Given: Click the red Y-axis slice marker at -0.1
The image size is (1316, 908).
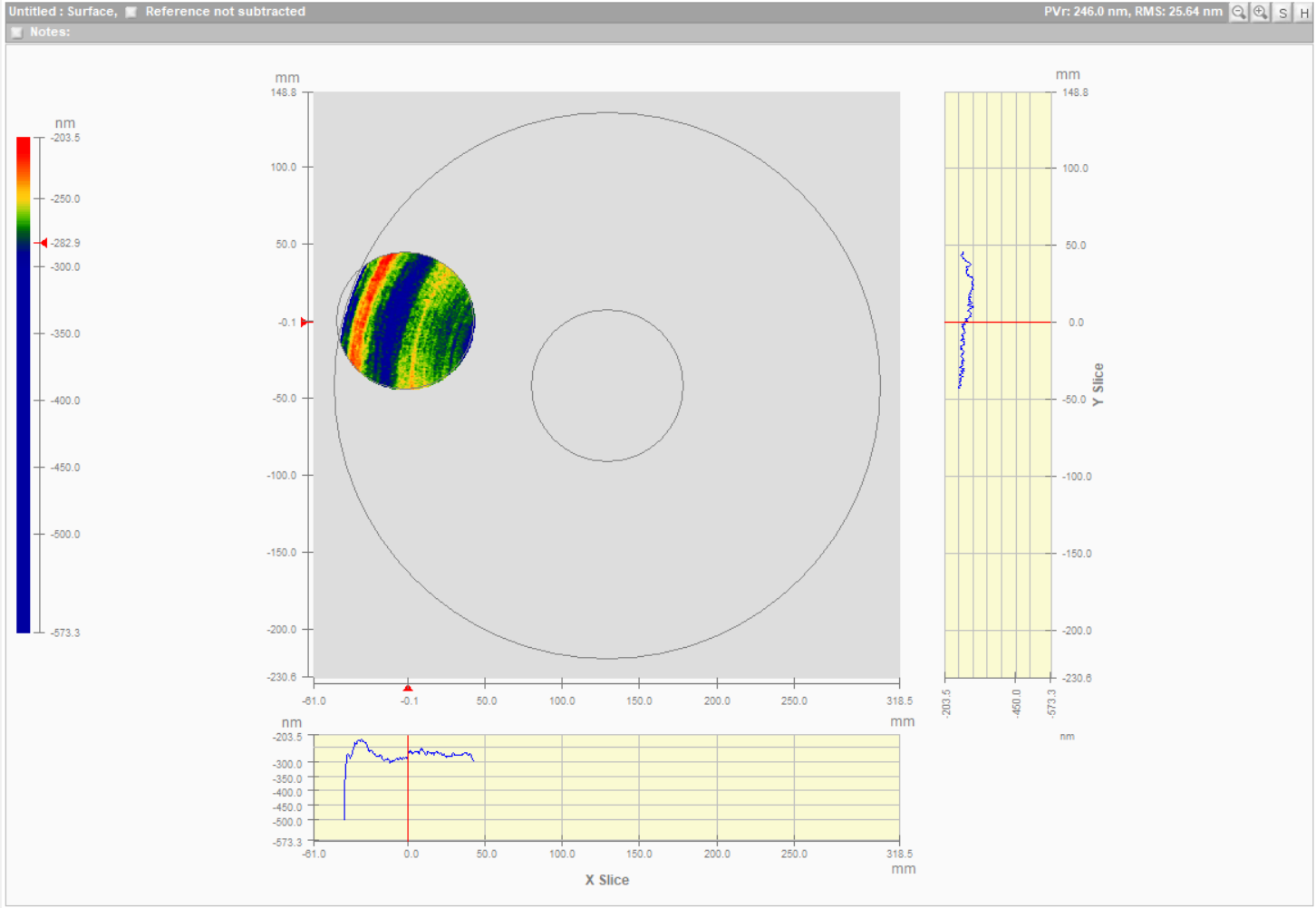Looking at the screenshot, I should tap(305, 322).
